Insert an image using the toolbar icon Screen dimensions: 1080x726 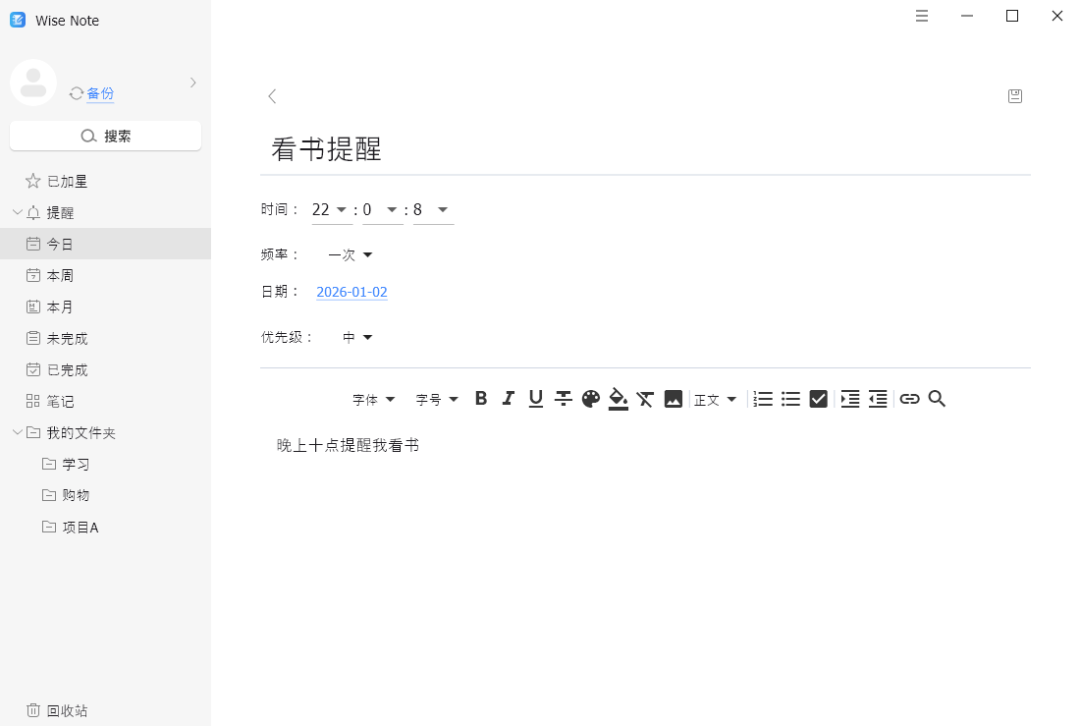click(673, 398)
